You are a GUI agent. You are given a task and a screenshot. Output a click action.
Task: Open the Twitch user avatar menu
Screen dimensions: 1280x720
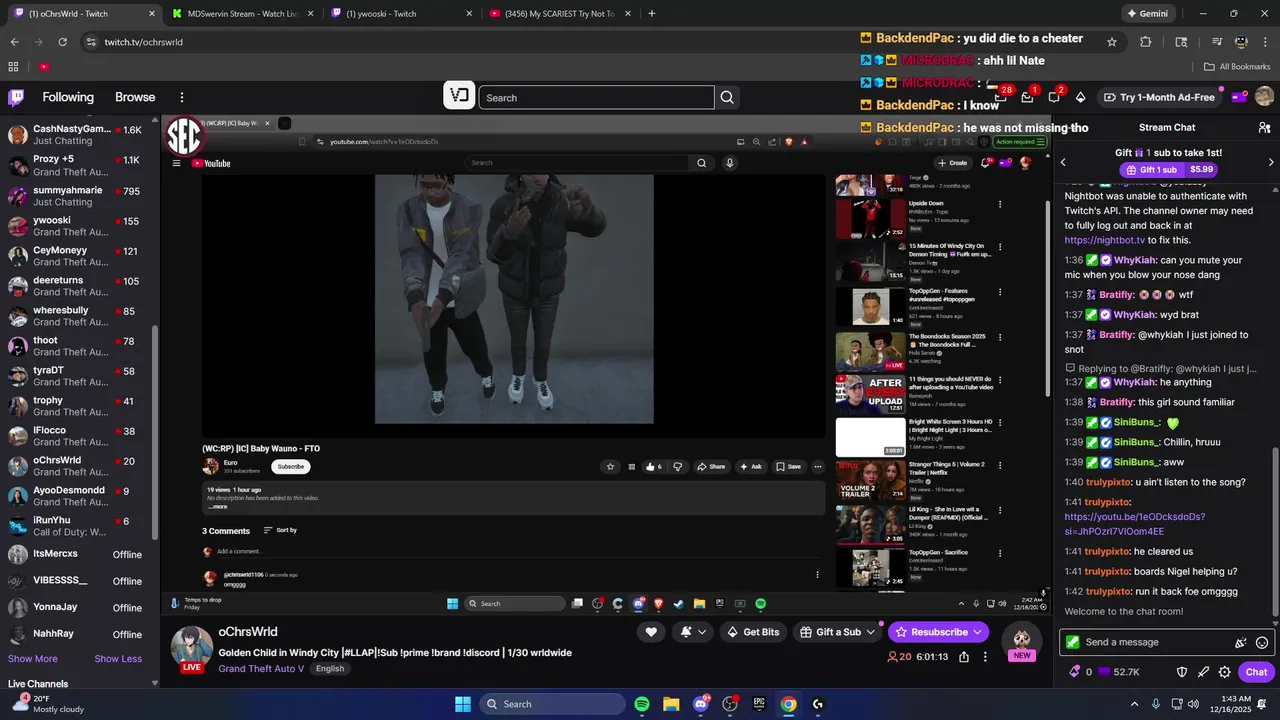tap(1264, 97)
